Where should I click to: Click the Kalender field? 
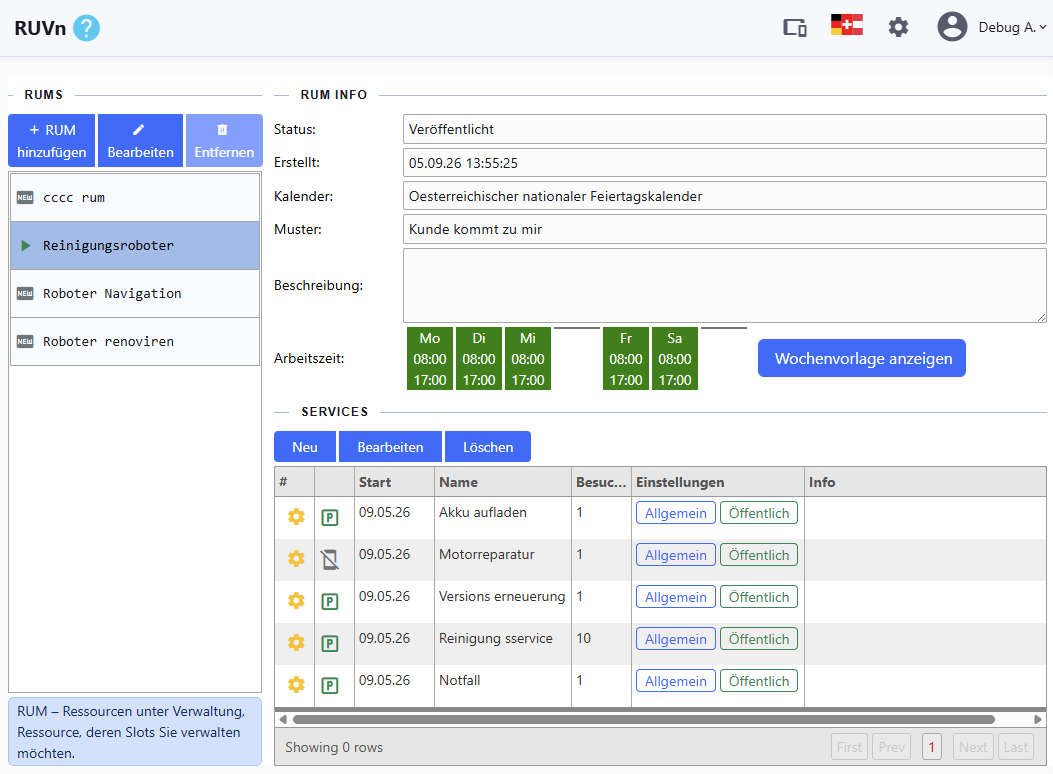(x=725, y=196)
